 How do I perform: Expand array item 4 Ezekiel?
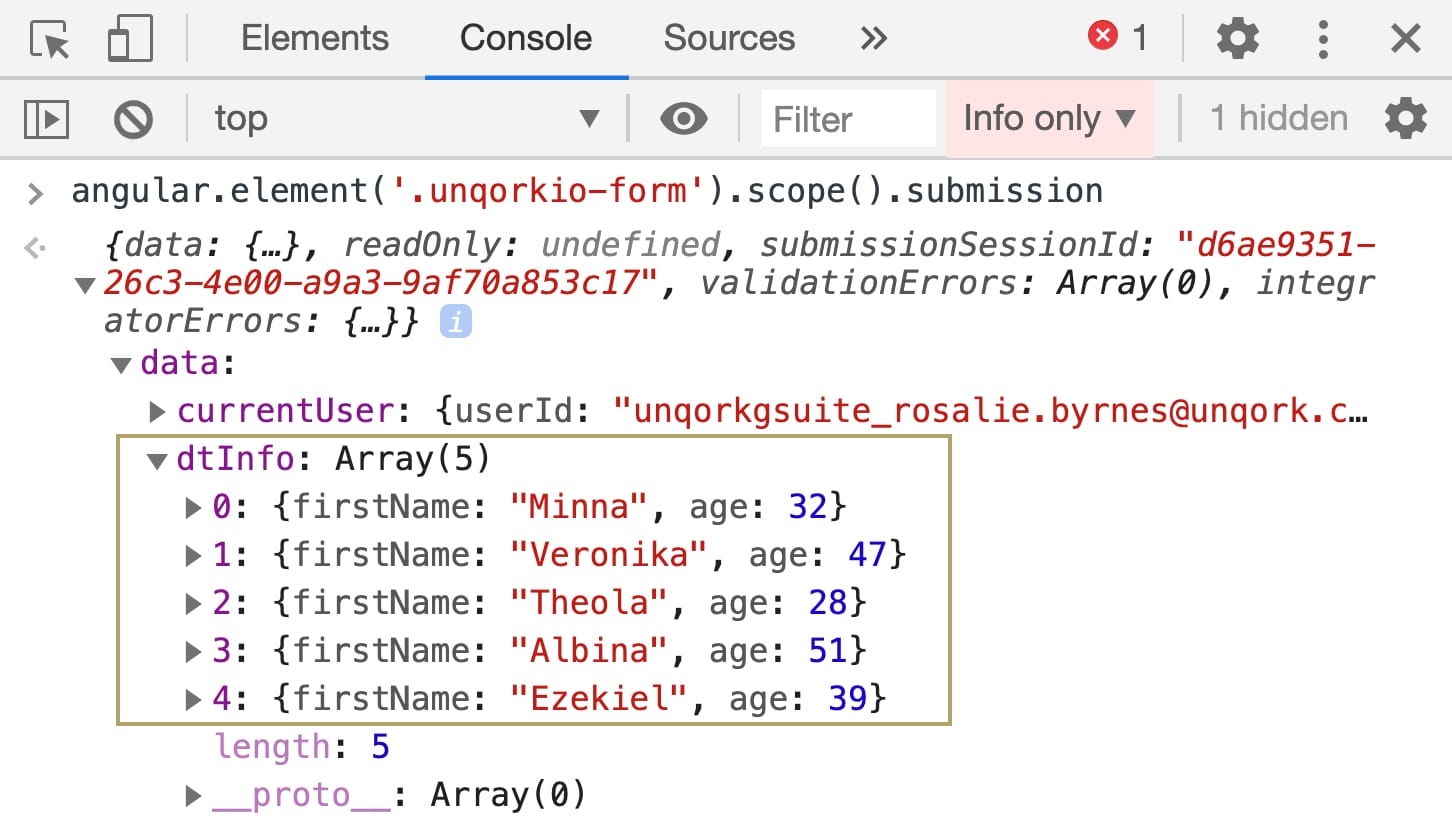click(194, 699)
